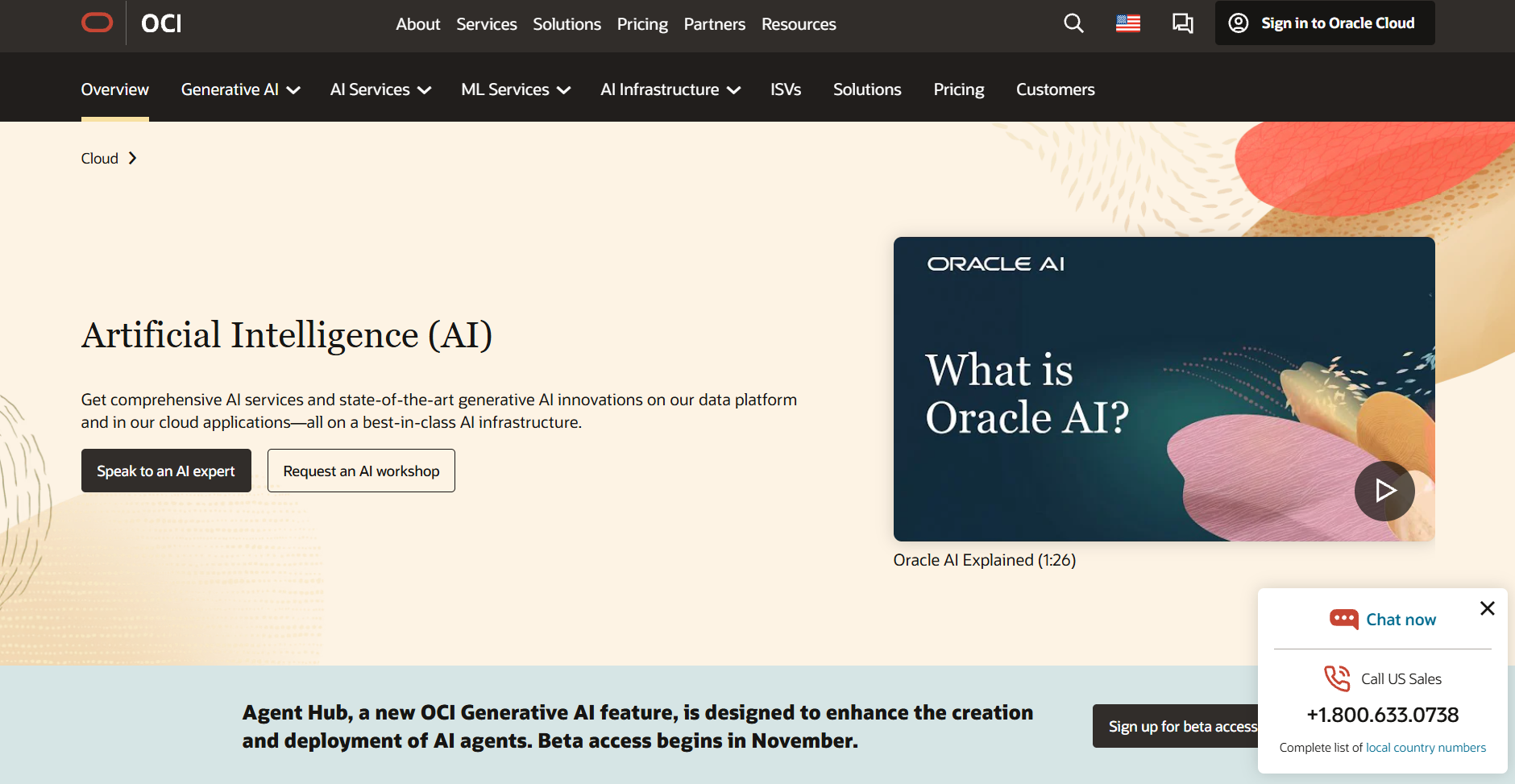Open the chat contact icon in the header
This screenshot has height=784, width=1515.
(1182, 23)
